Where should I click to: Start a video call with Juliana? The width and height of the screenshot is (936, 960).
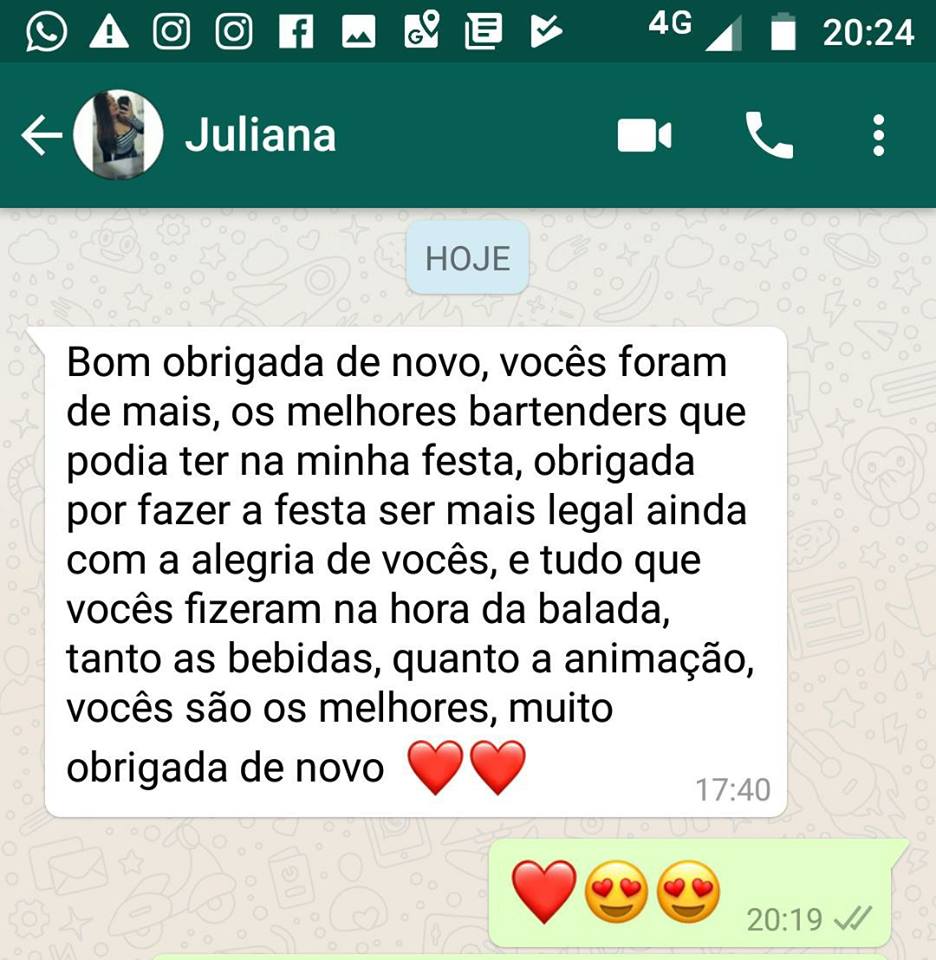(645, 135)
